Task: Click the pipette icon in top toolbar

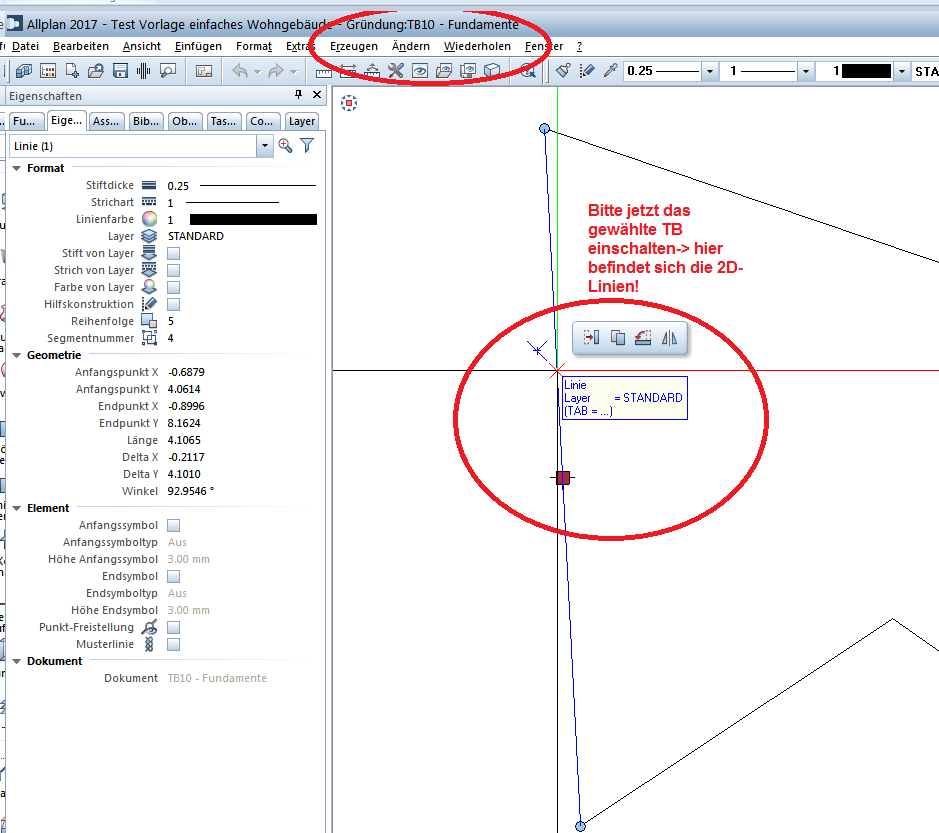Action: [x=608, y=71]
